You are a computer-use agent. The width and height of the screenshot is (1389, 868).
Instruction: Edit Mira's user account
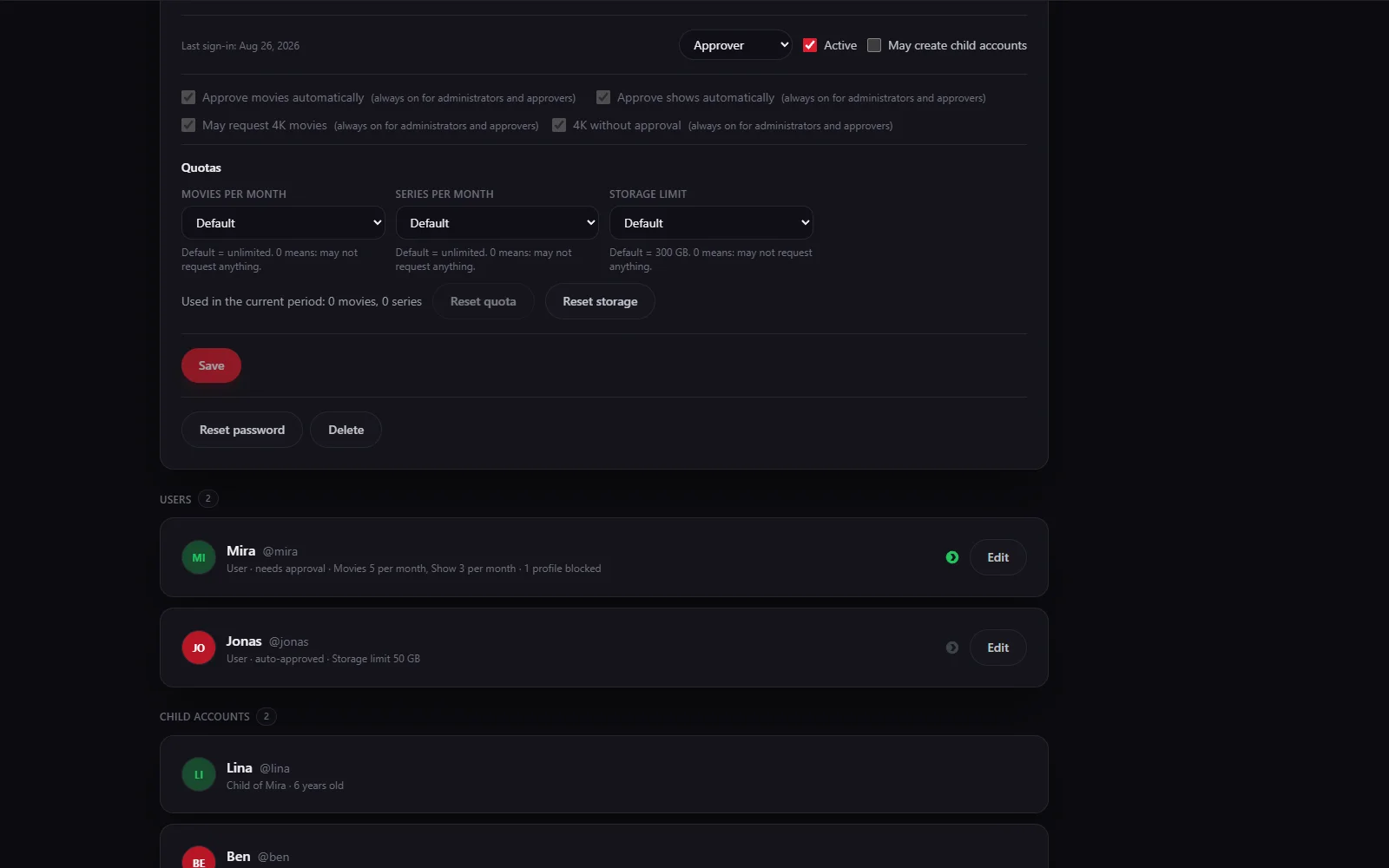point(997,557)
